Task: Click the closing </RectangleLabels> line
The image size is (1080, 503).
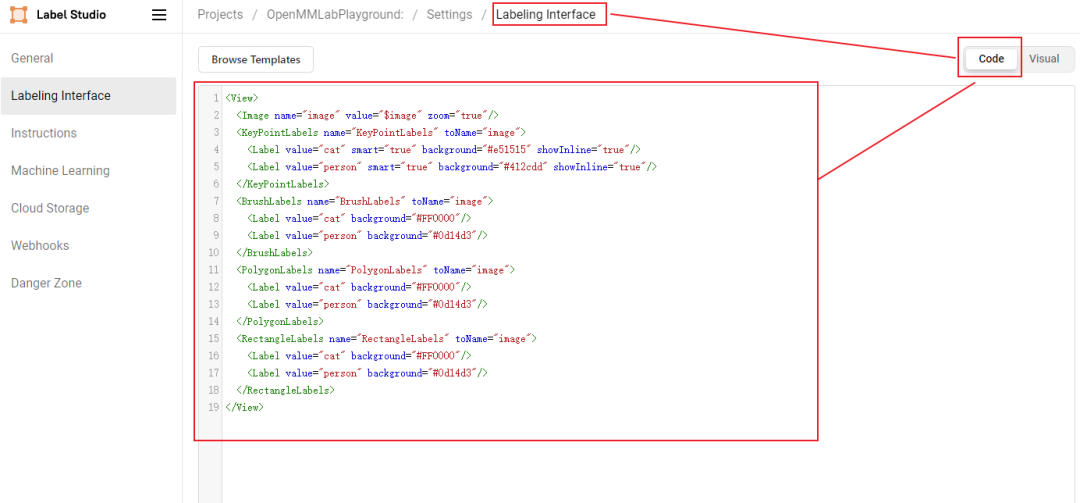Action: pyautogui.click(x=285, y=391)
